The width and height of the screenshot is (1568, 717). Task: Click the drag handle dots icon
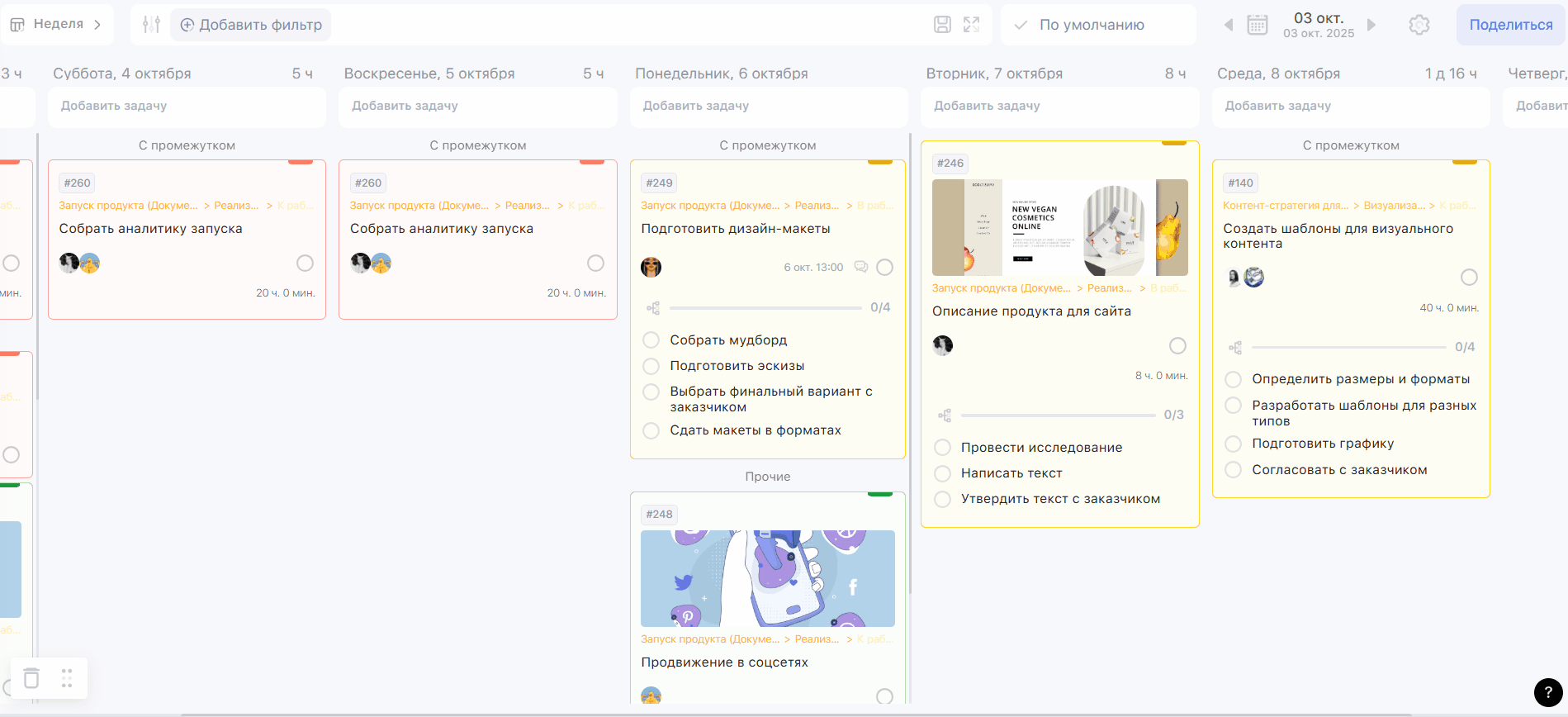(67, 678)
